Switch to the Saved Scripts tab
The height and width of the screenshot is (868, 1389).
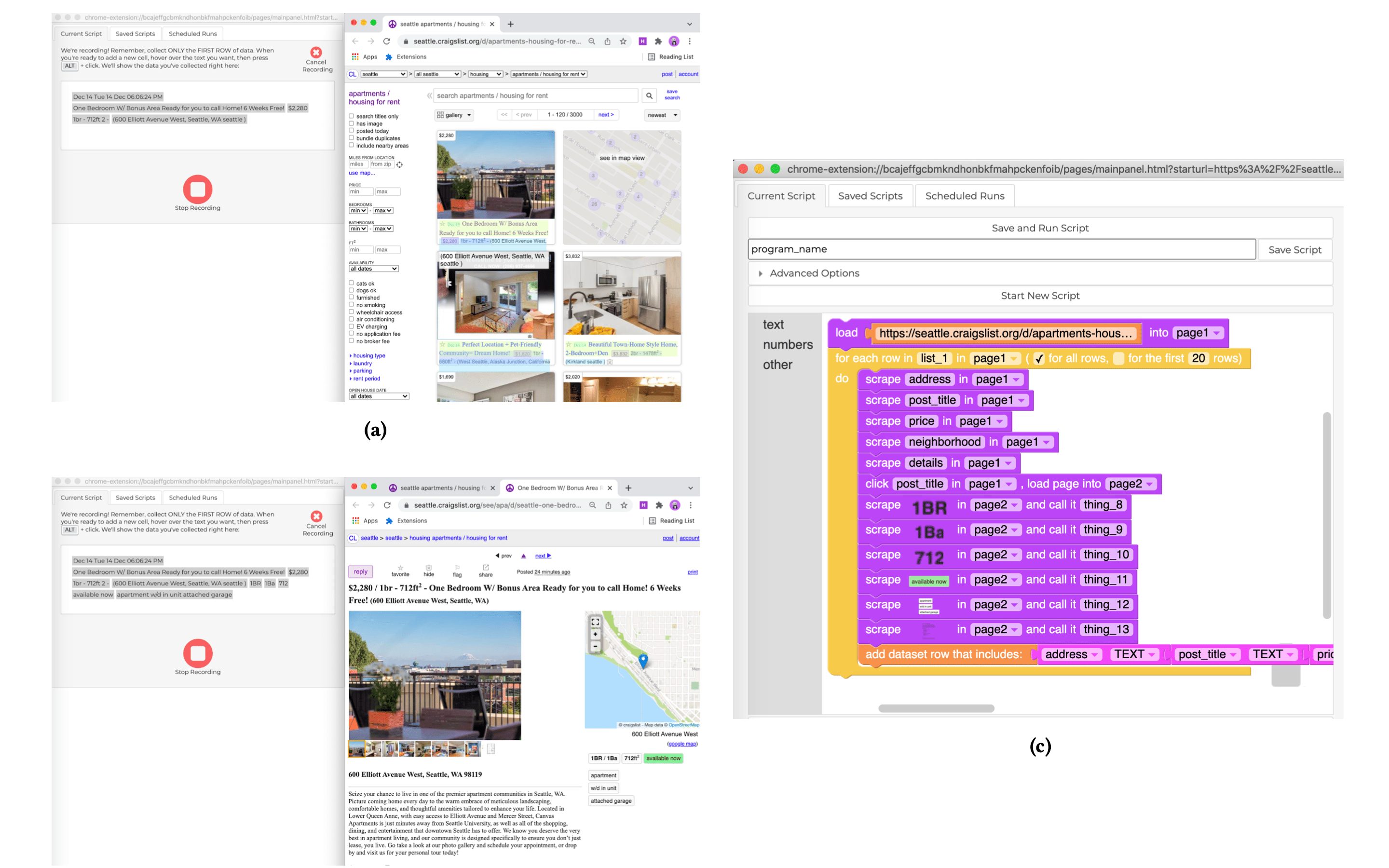[870, 196]
